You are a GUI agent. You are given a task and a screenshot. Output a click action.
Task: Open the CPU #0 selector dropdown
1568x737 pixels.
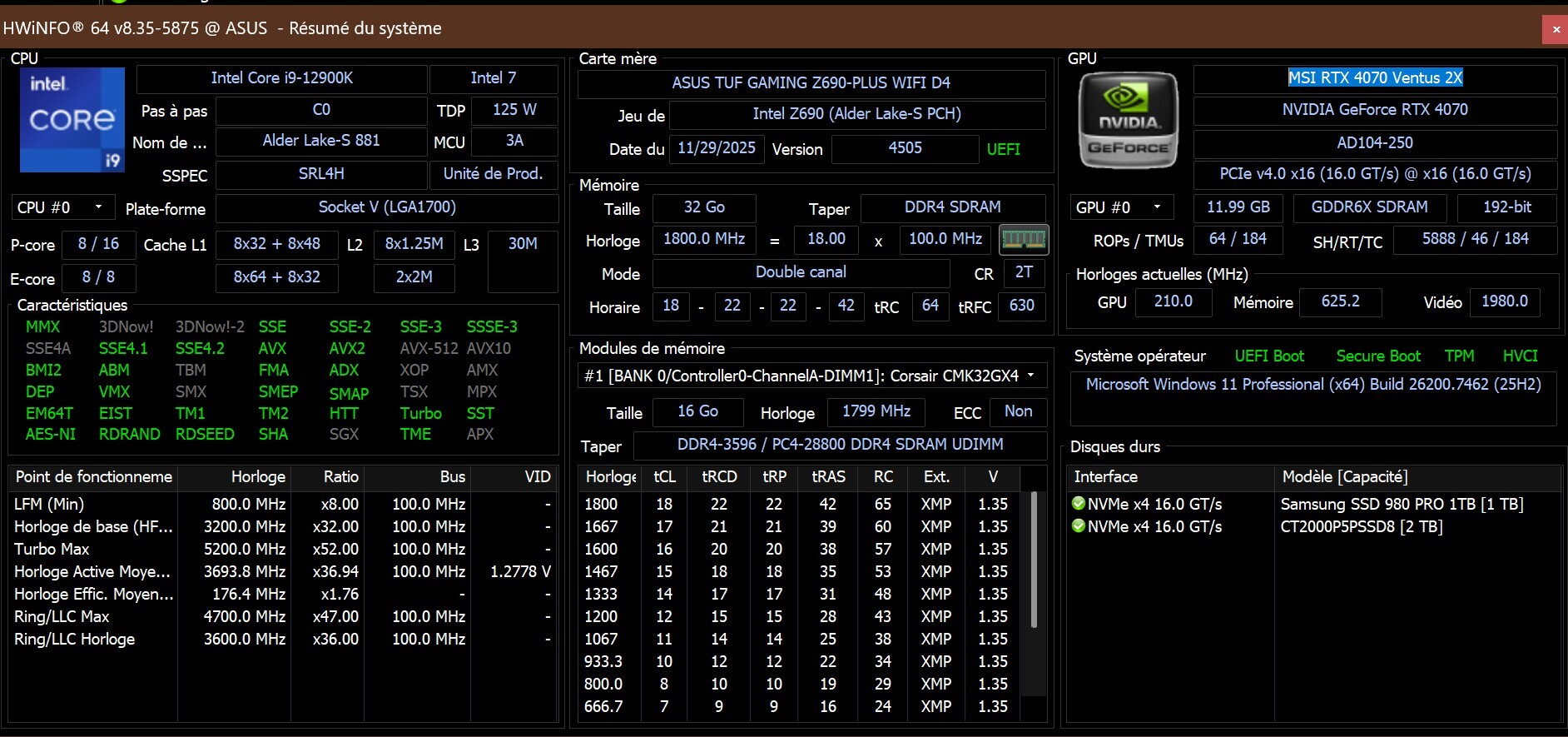coord(62,207)
